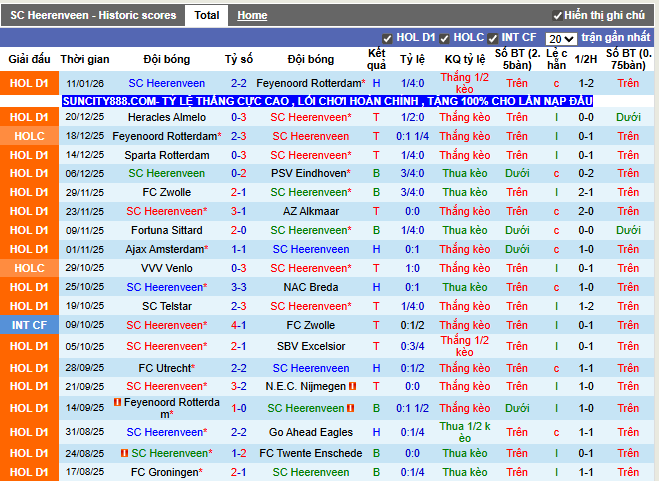This screenshot has width=659, height=481.
Task: Click FC Twente Enschede team name
Action: click(x=311, y=453)
